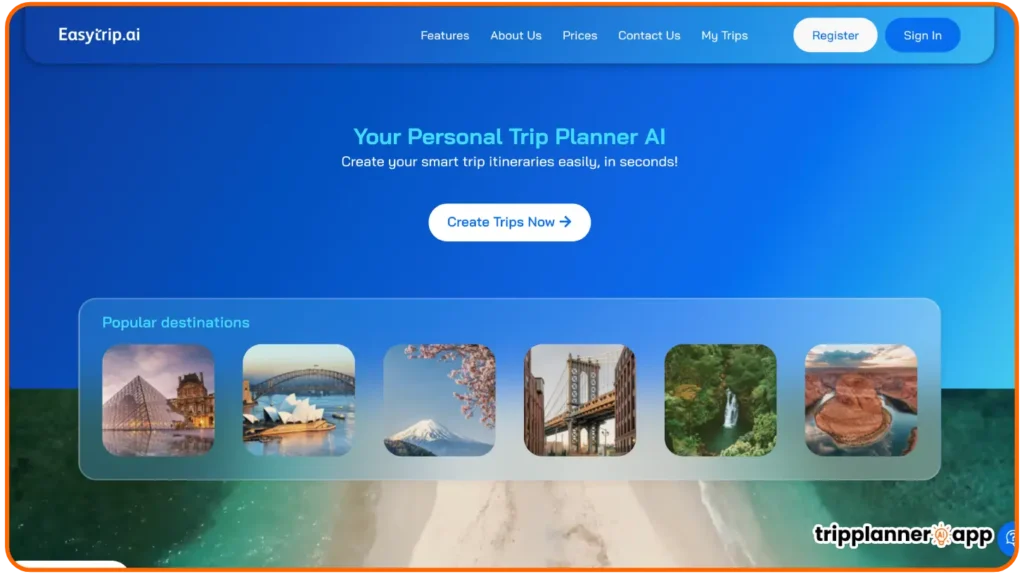Go to the About Us page
The height and width of the screenshot is (574, 1024).
[x=516, y=36]
